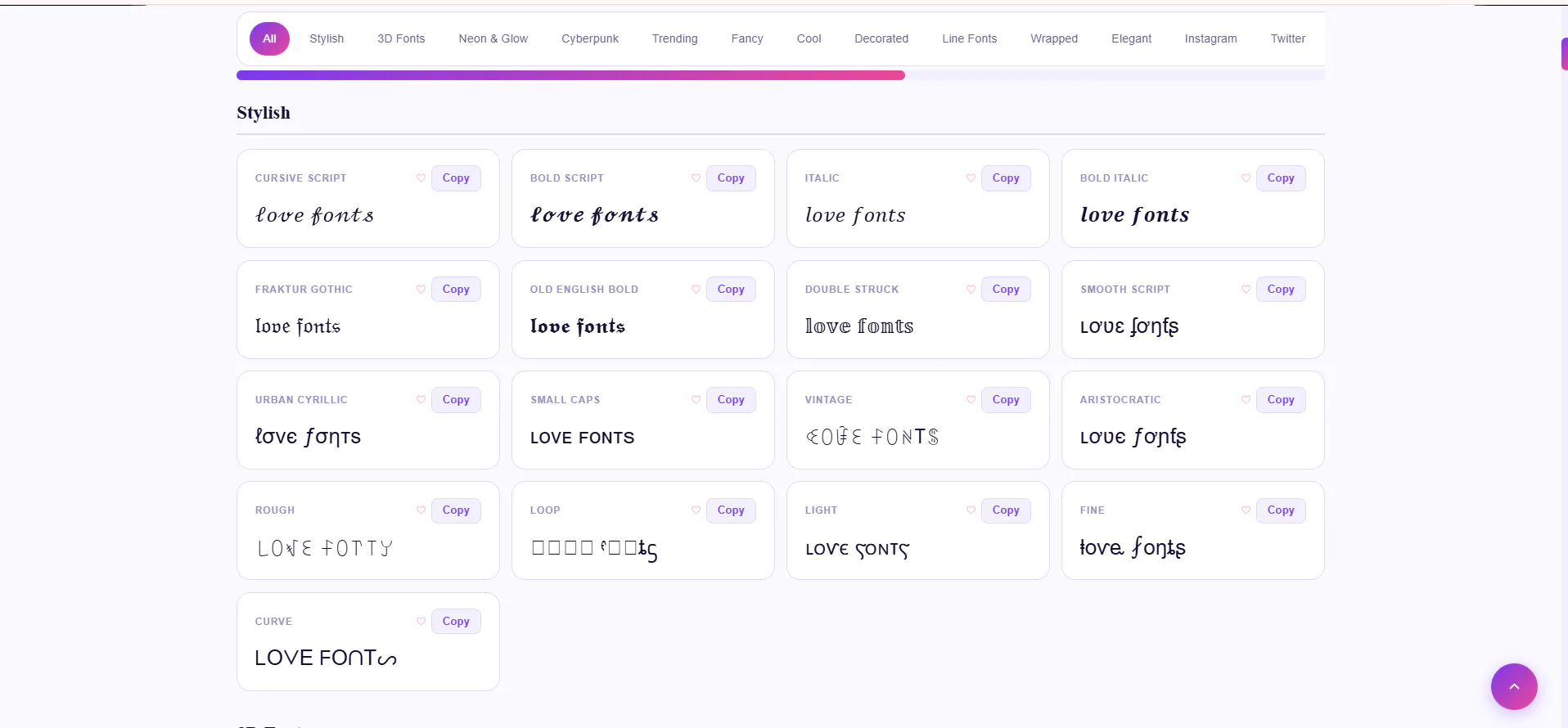
Task: Like the Bold Italic font style
Action: 1246,178
